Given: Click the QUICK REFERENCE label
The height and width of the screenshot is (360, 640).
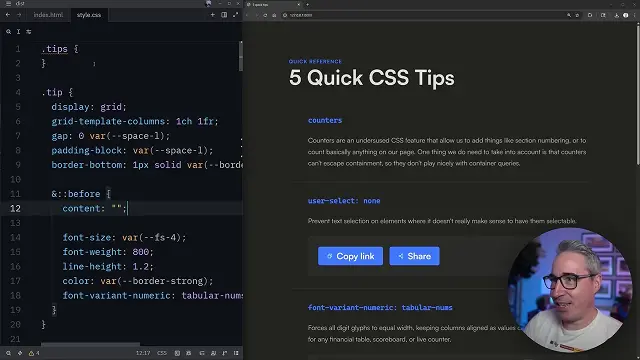Looking at the screenshot, I should coord(315,62).
